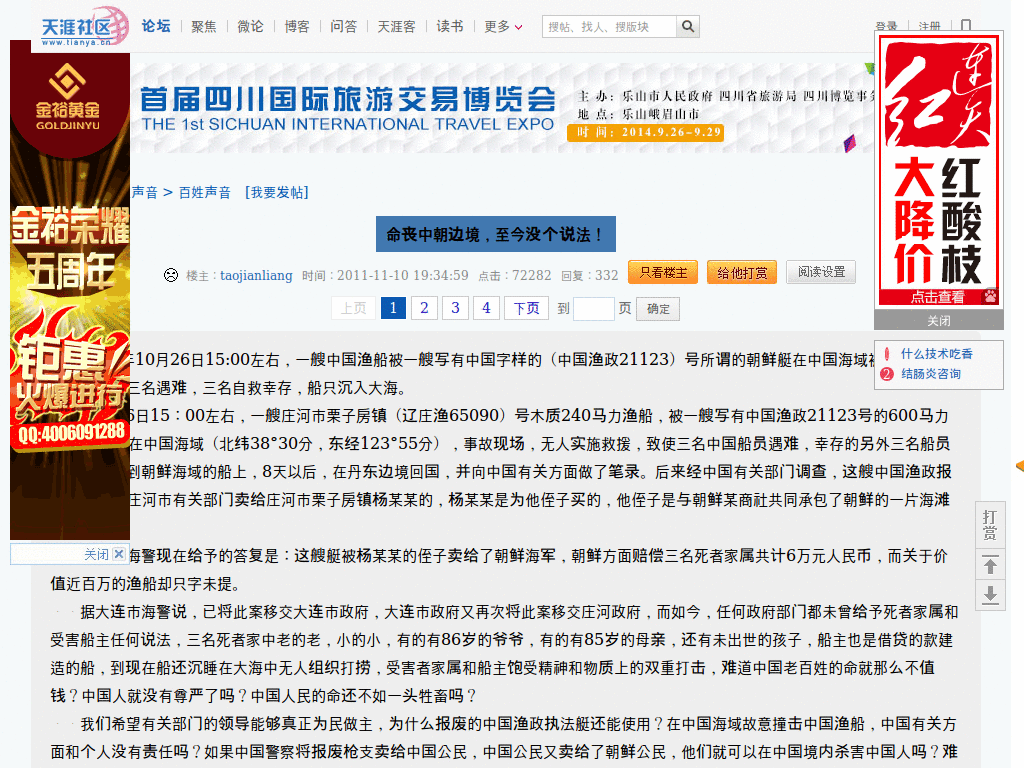This screenshot has height=768, width=1024.
Task: Click the thermometer icon beside 什么技术吃香
Action: point(887,354)
